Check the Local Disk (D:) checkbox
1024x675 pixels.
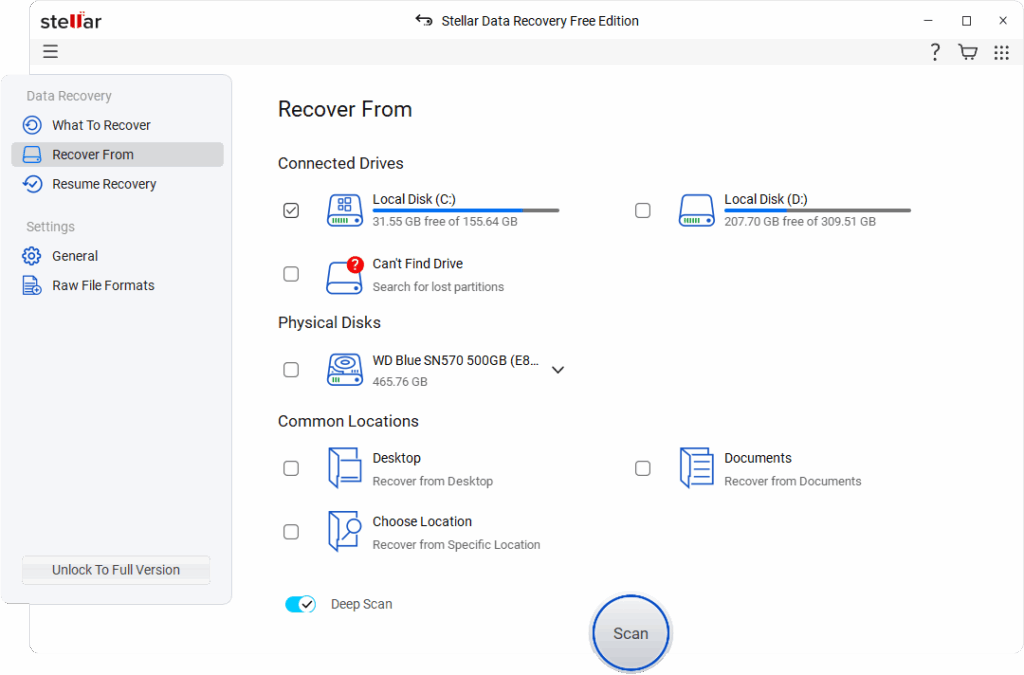click(x=643, y=210)
